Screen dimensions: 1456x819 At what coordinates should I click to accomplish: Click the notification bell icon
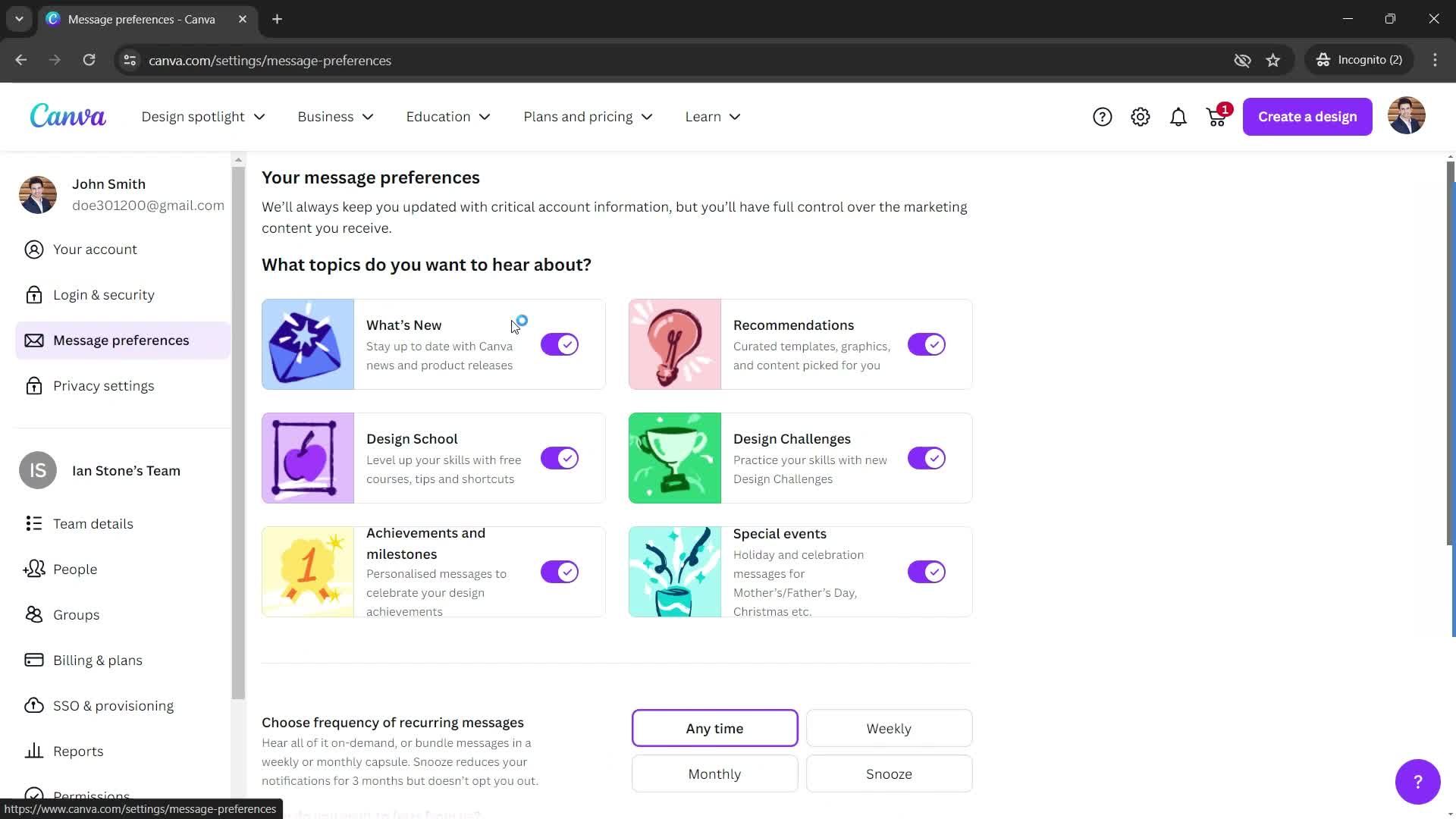click(1178, 116)
